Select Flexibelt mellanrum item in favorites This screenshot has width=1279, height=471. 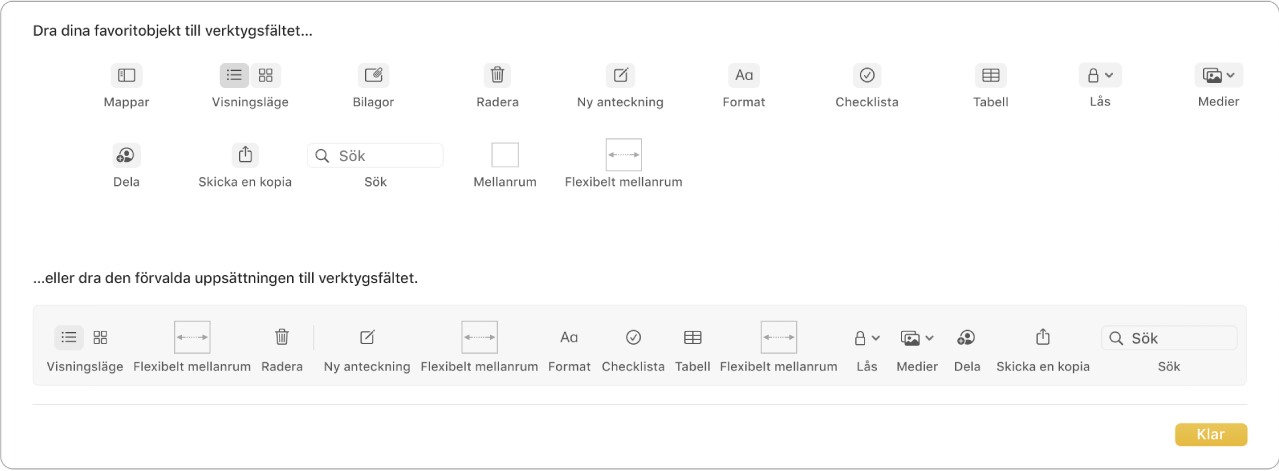coord(623,155)
